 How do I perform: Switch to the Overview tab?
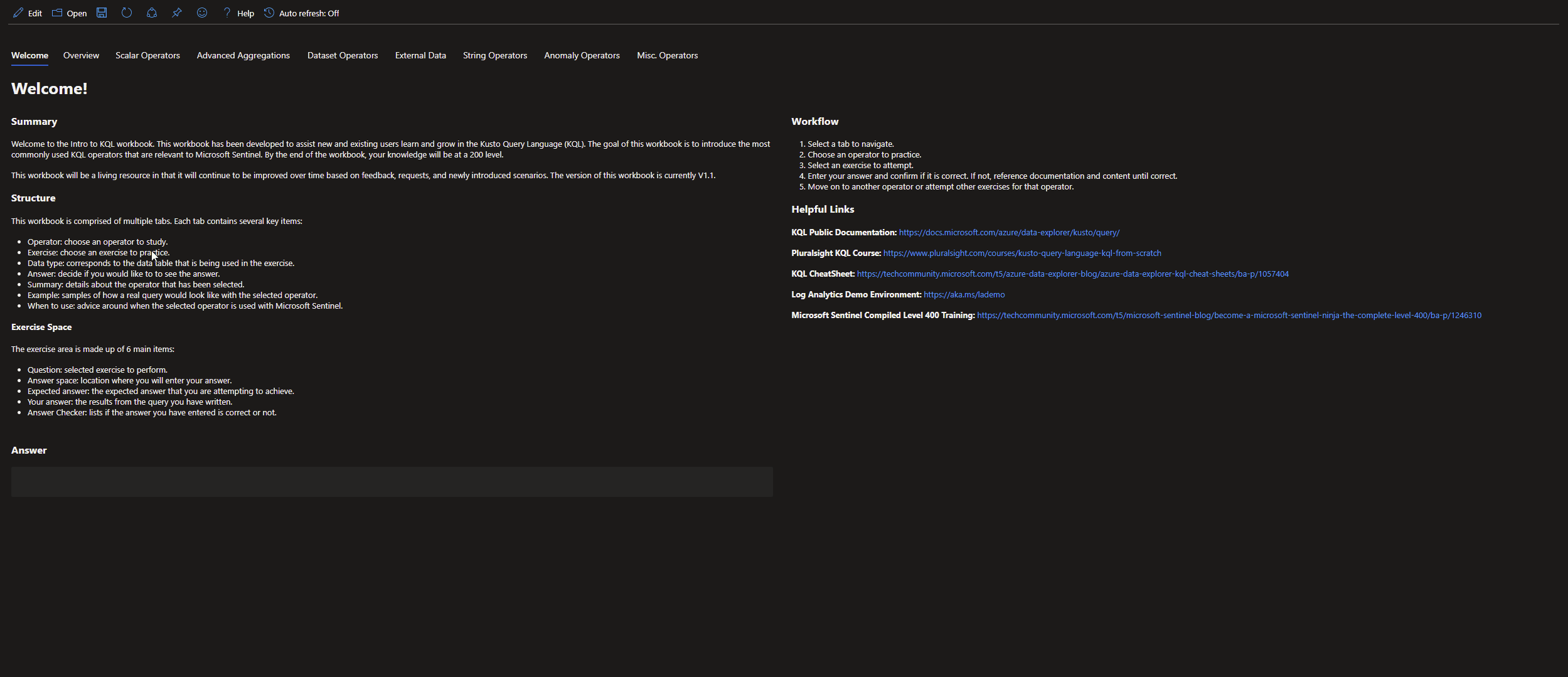pyautogui.click(x=81, y=55)
